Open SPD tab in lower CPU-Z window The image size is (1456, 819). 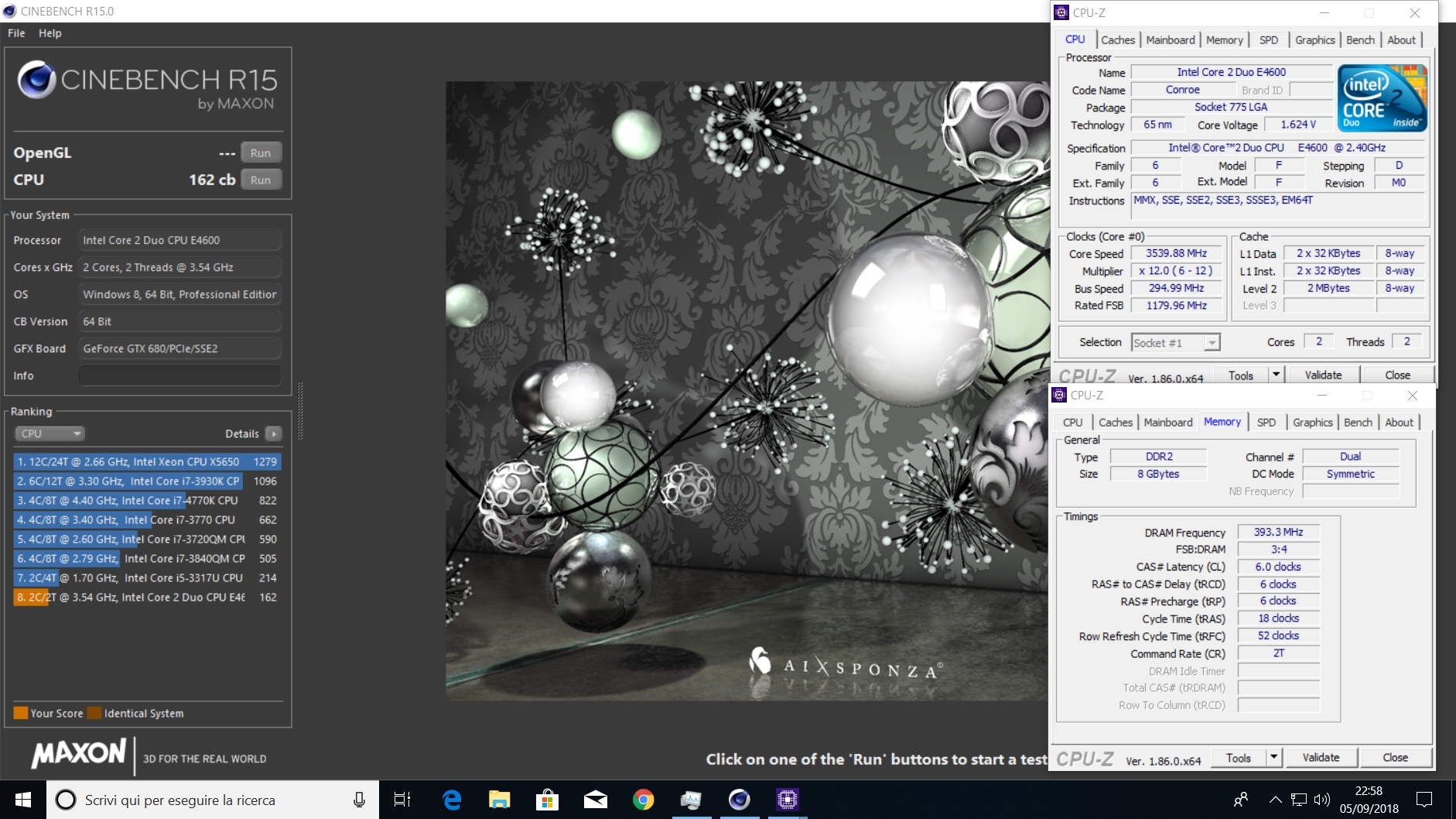[1266, 423]
